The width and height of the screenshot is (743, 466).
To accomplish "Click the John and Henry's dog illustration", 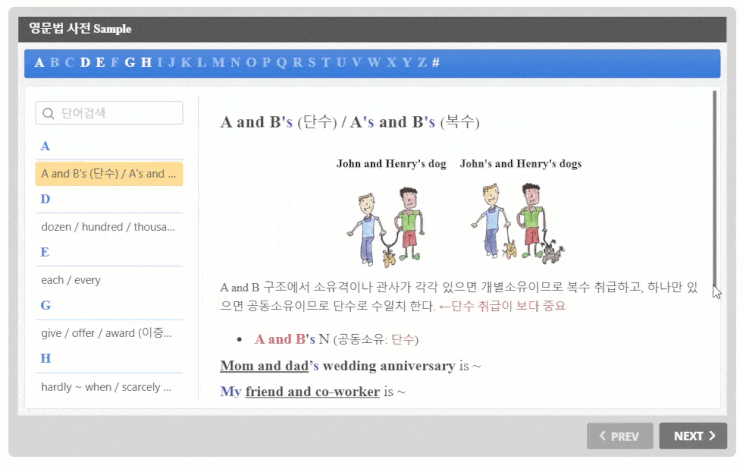I will (387, 227).
